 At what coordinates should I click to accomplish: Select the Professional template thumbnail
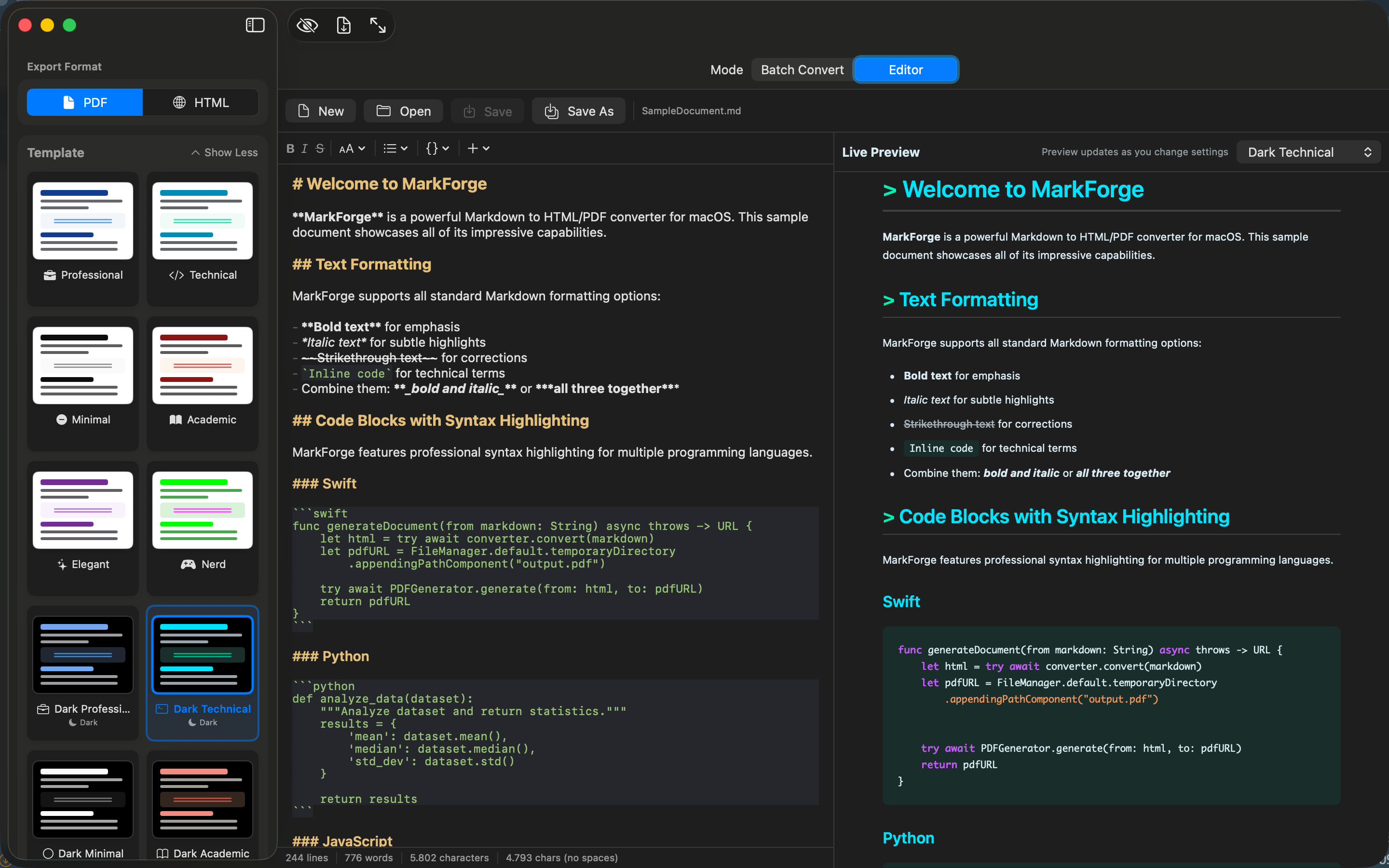(83, 221)
